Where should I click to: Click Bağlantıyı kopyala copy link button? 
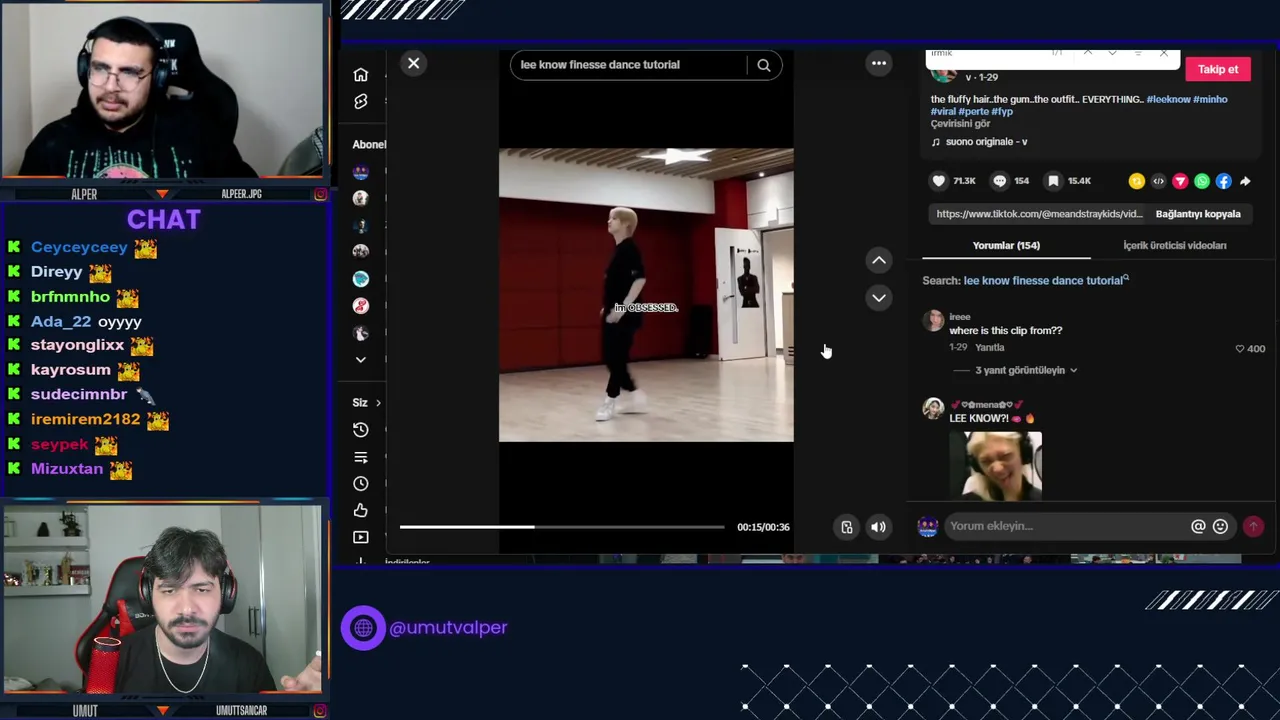[1198, 214]
